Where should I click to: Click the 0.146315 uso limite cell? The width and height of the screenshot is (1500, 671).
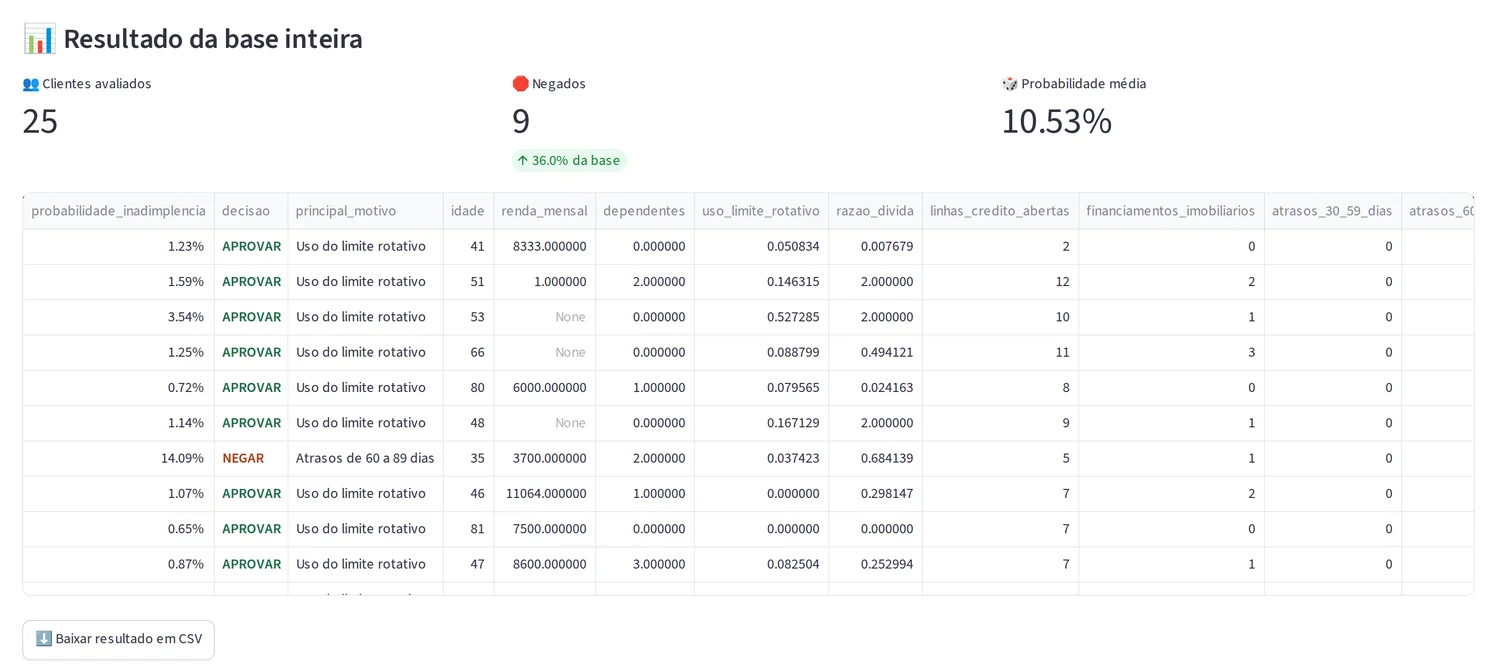761,282
